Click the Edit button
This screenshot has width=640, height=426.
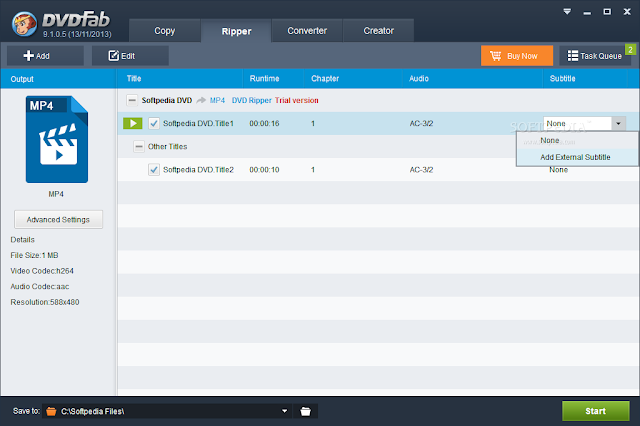pyautogui.click(x=130, y=56)
